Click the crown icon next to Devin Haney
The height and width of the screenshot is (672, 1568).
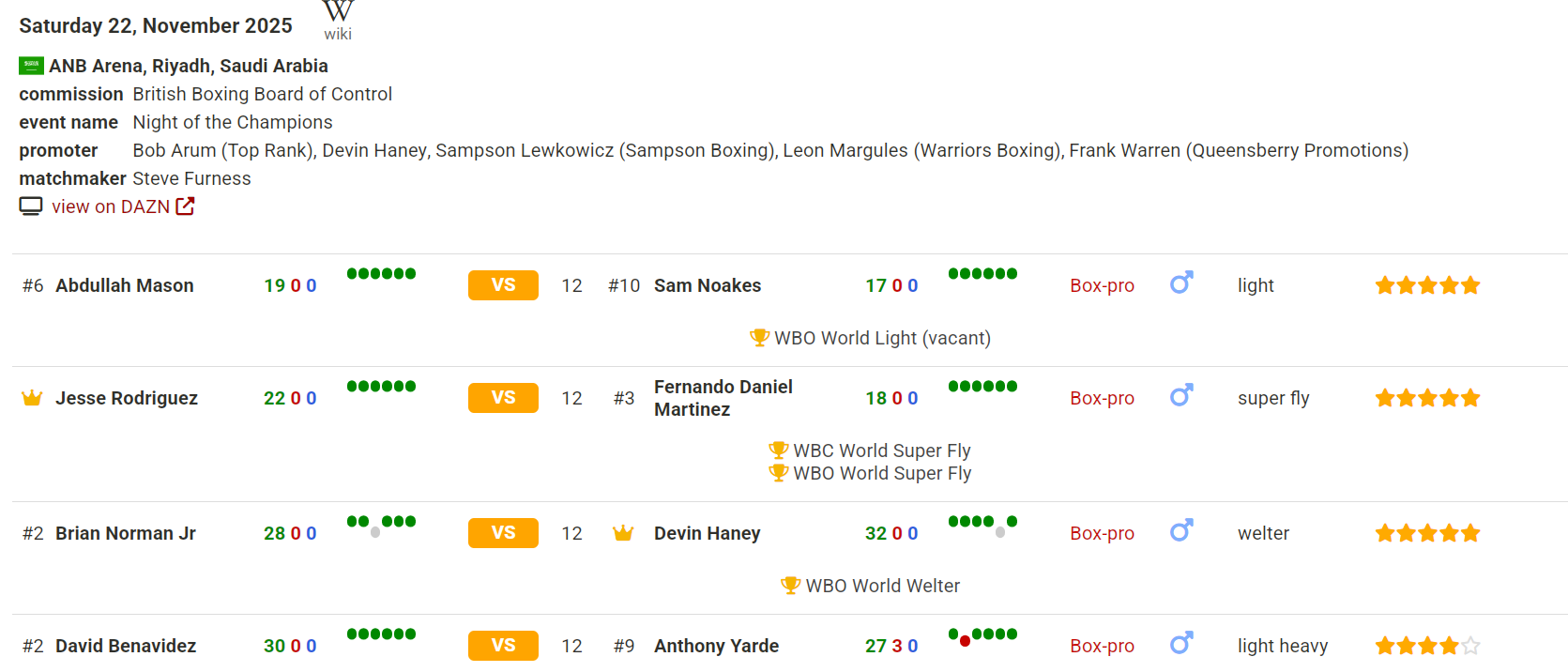coord(623,533)
